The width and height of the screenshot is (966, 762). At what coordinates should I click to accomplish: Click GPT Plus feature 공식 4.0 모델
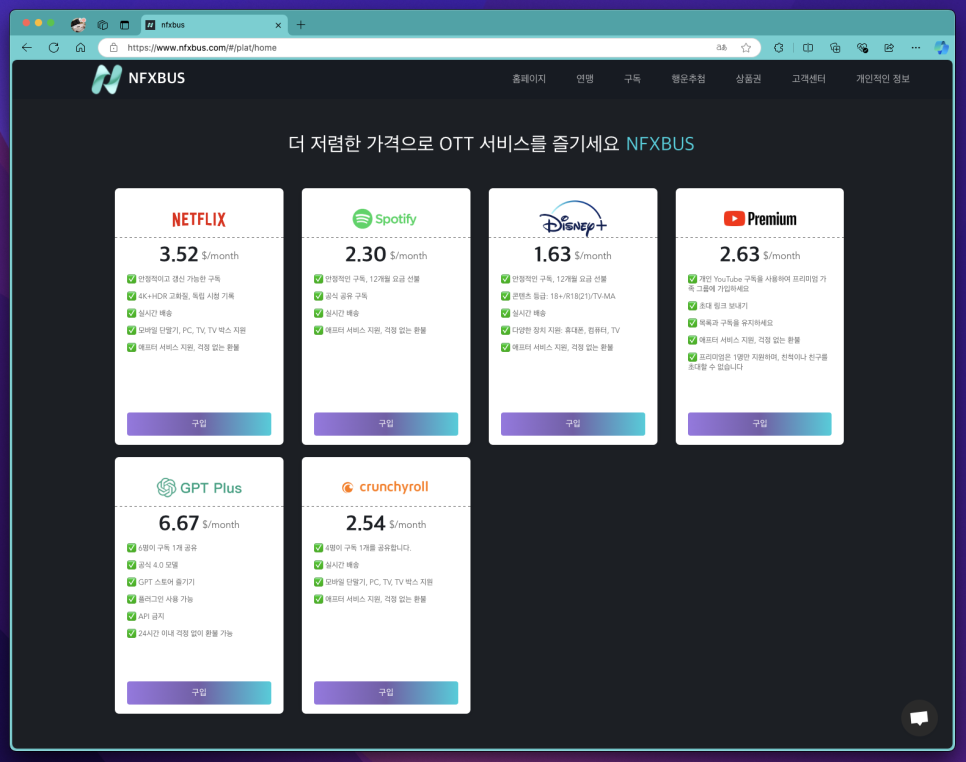pos(153,565)
